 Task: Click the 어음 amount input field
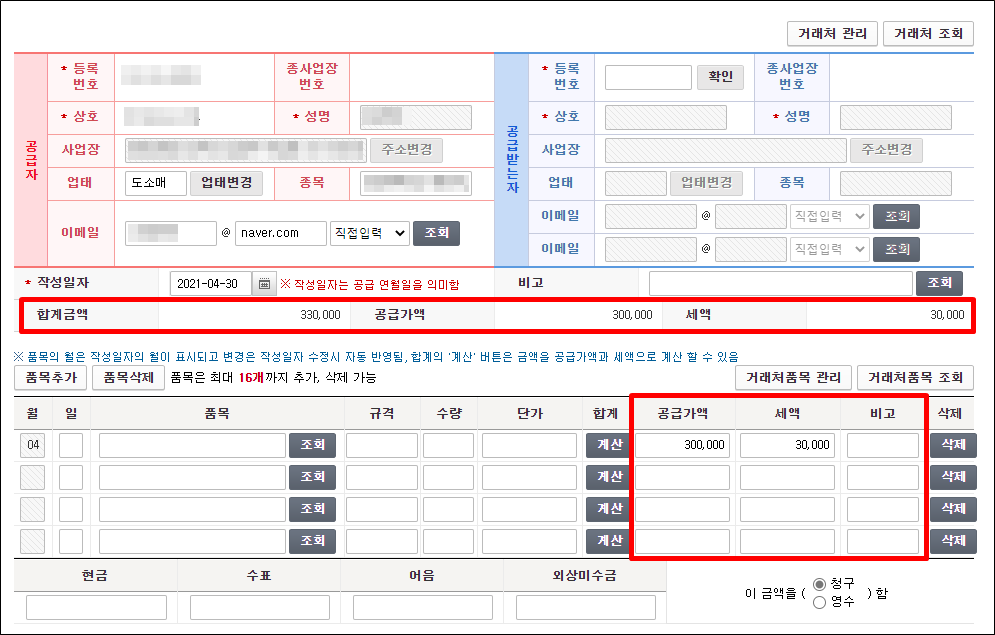point(423,607)
